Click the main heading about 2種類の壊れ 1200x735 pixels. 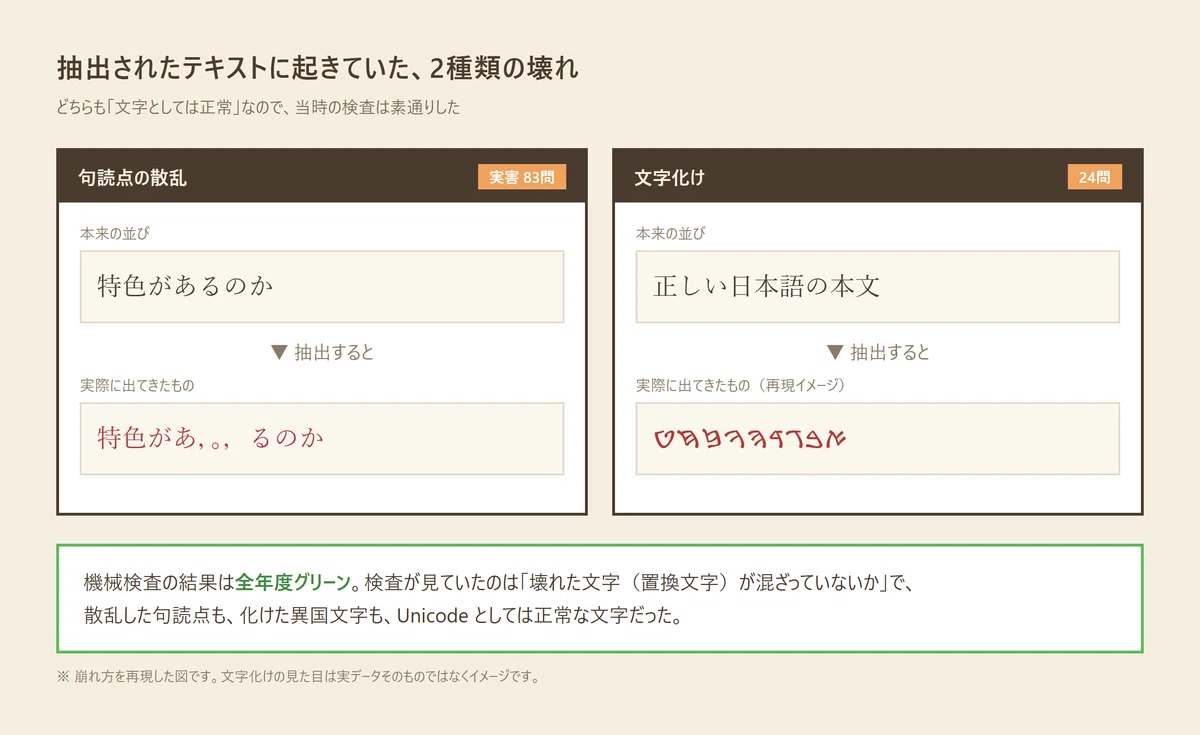click(x=318, y=69)
